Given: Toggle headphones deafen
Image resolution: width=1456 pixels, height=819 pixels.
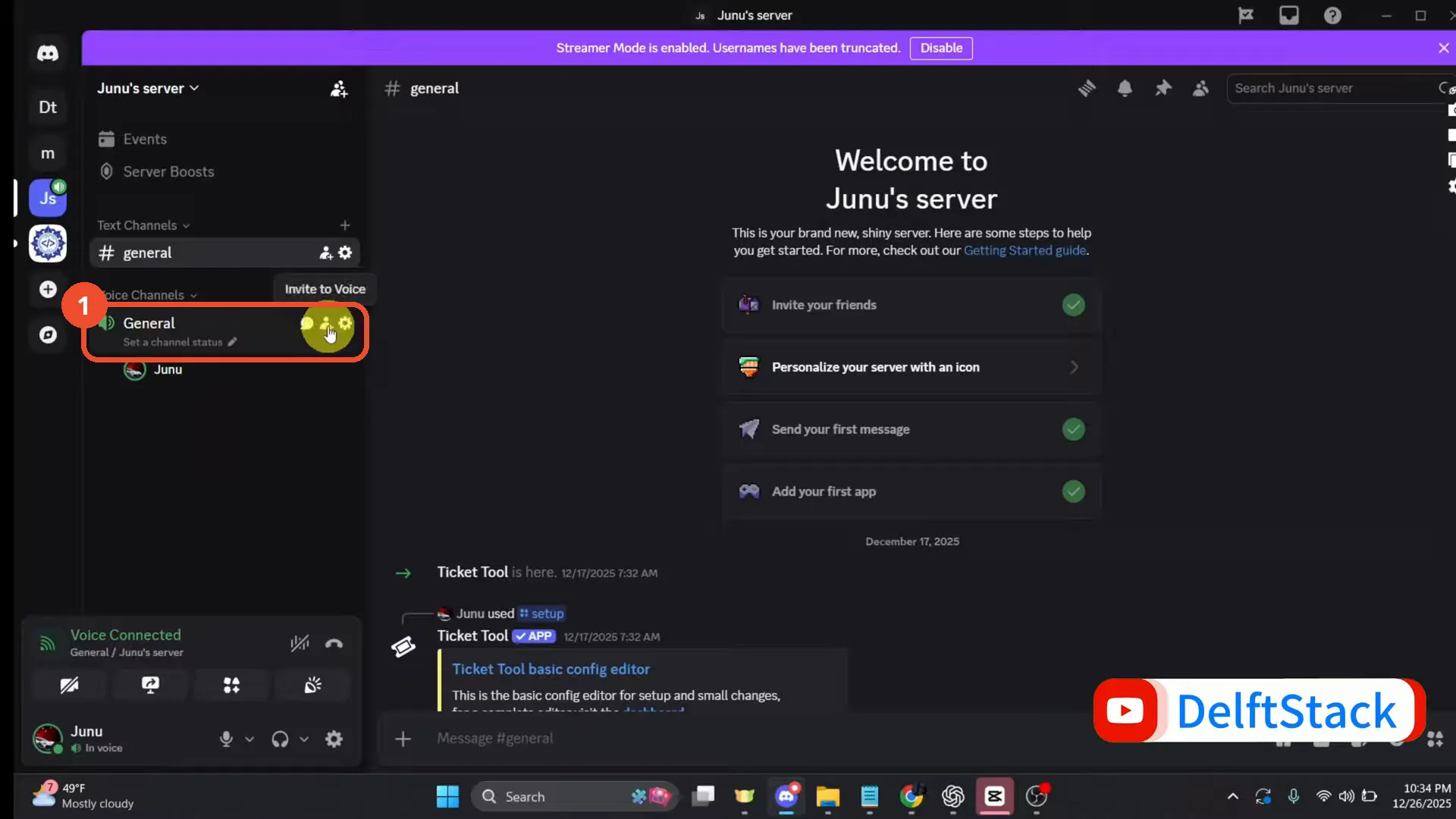Looking at the screenshot, I should coord(280,739).
